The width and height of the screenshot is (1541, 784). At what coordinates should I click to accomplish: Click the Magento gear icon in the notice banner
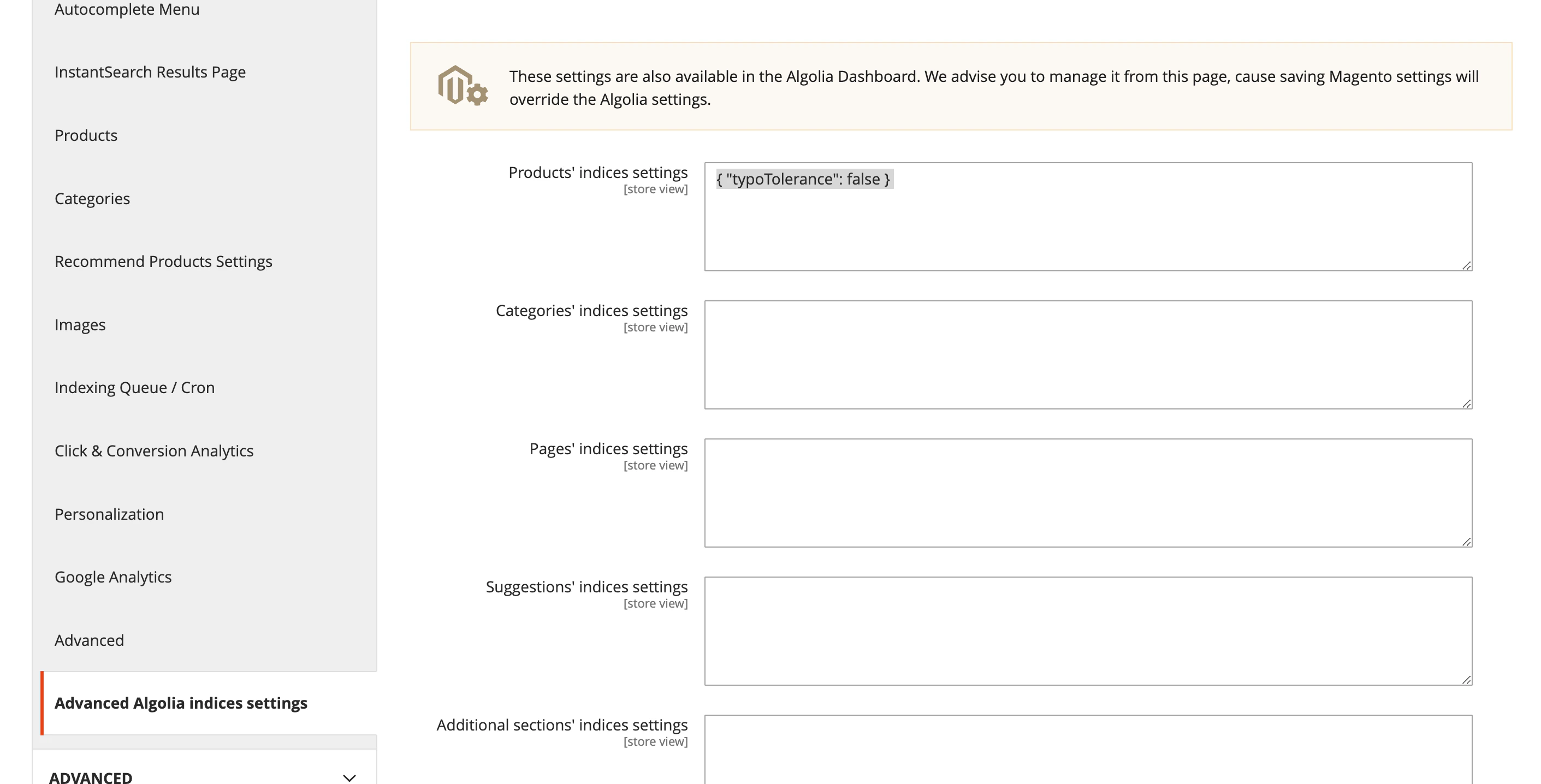(462, 88)
